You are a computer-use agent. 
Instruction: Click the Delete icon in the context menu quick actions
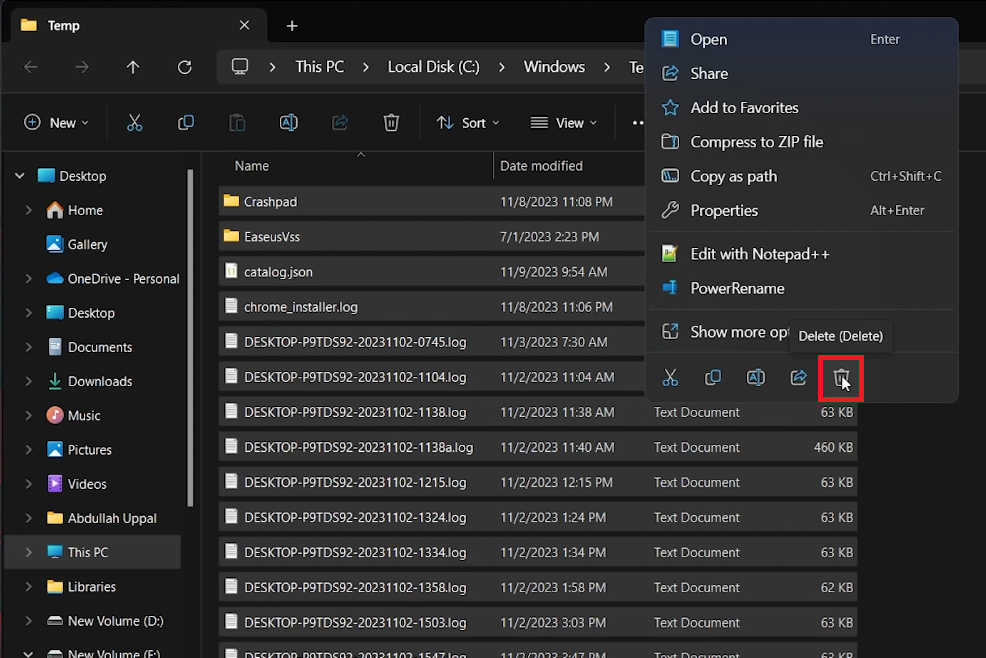(841, 378)
